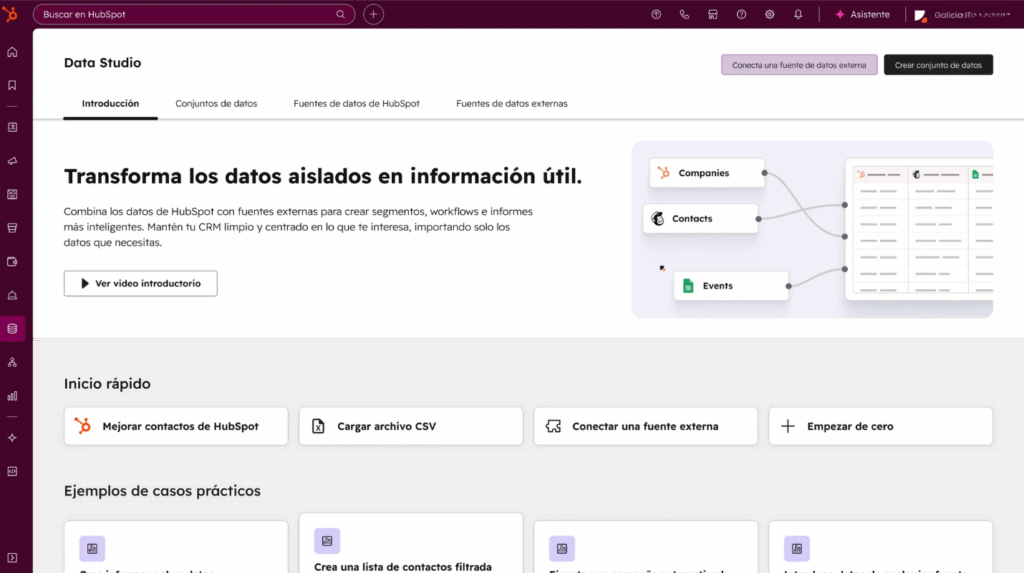Viewport: 1024px width, 573px height.
Task: Click the plus quick-create button near search
Action: tap(373, 15)
